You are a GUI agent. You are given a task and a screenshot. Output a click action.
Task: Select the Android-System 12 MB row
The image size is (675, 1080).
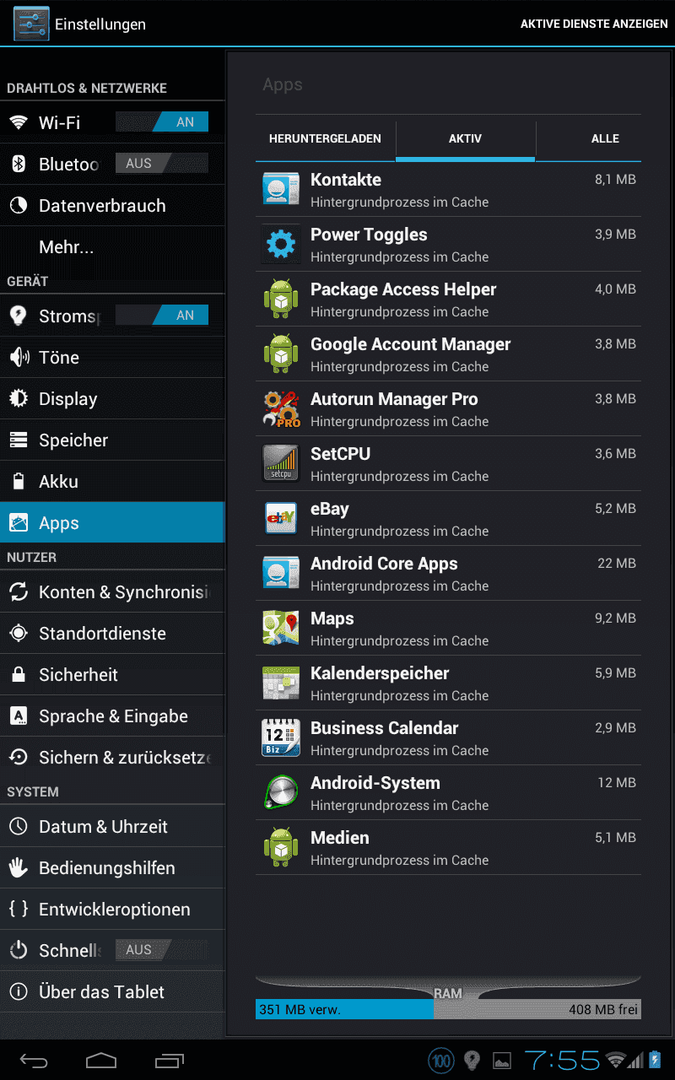pyautogui.click(x=448, y=792)
